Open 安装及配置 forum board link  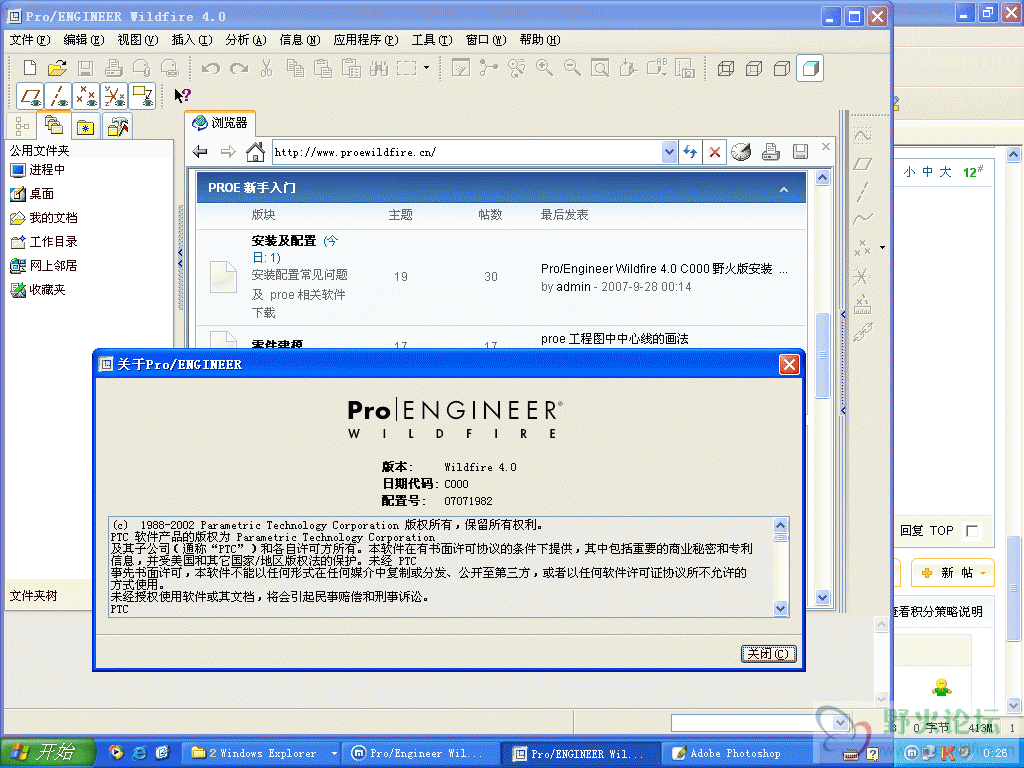(283, 241)
